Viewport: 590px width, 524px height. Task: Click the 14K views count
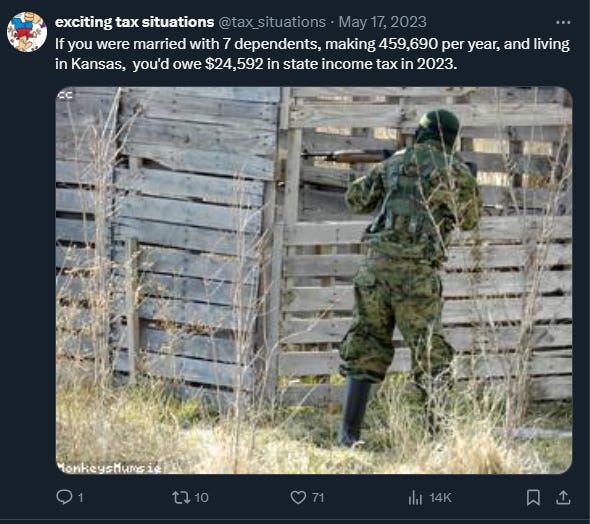point(440,498)
